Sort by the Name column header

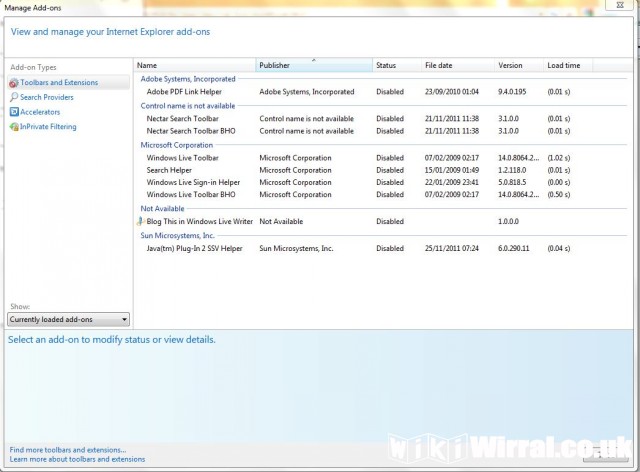[195, 65]
